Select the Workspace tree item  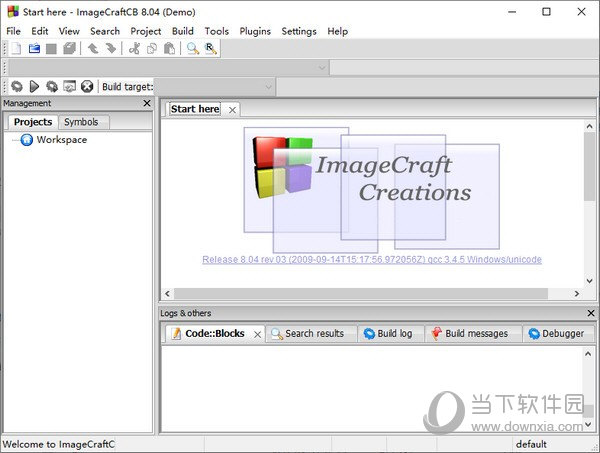(61, 140)
